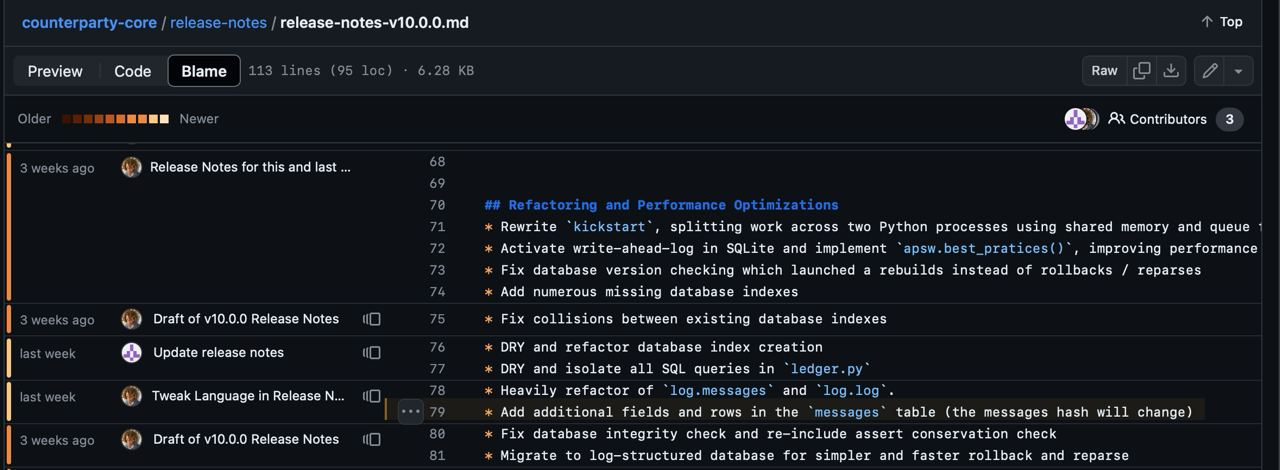The height and width of the screenshot is (470, 1280).
Task: Select the Blame tab
Action: tap(204, 71)
